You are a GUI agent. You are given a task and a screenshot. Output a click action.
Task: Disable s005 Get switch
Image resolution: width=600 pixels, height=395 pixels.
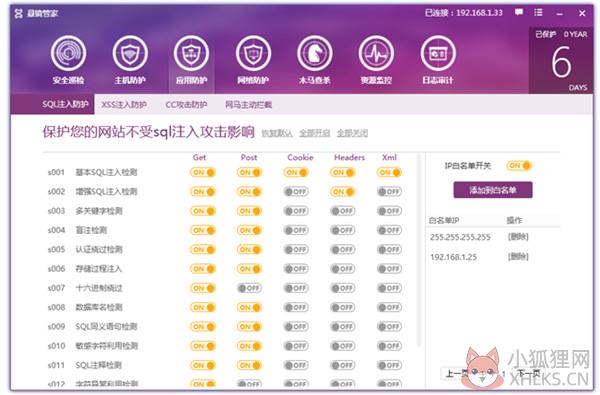coord(203,250)
